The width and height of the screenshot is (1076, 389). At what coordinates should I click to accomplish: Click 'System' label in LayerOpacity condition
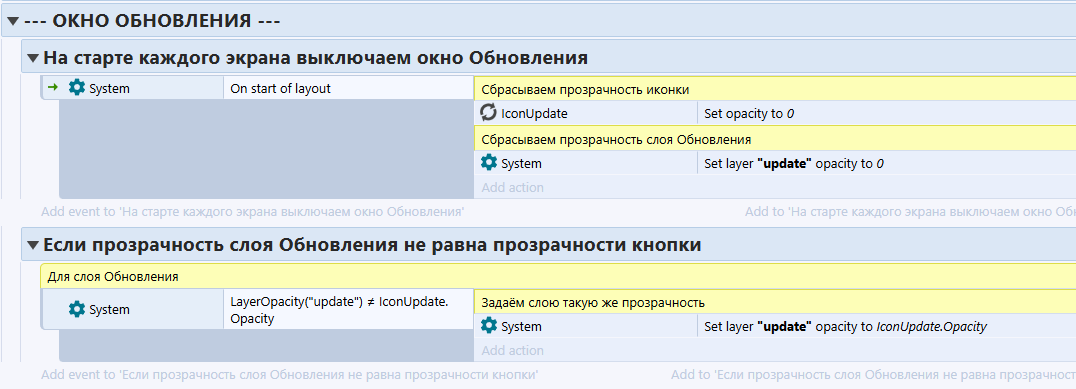[109, 310]
